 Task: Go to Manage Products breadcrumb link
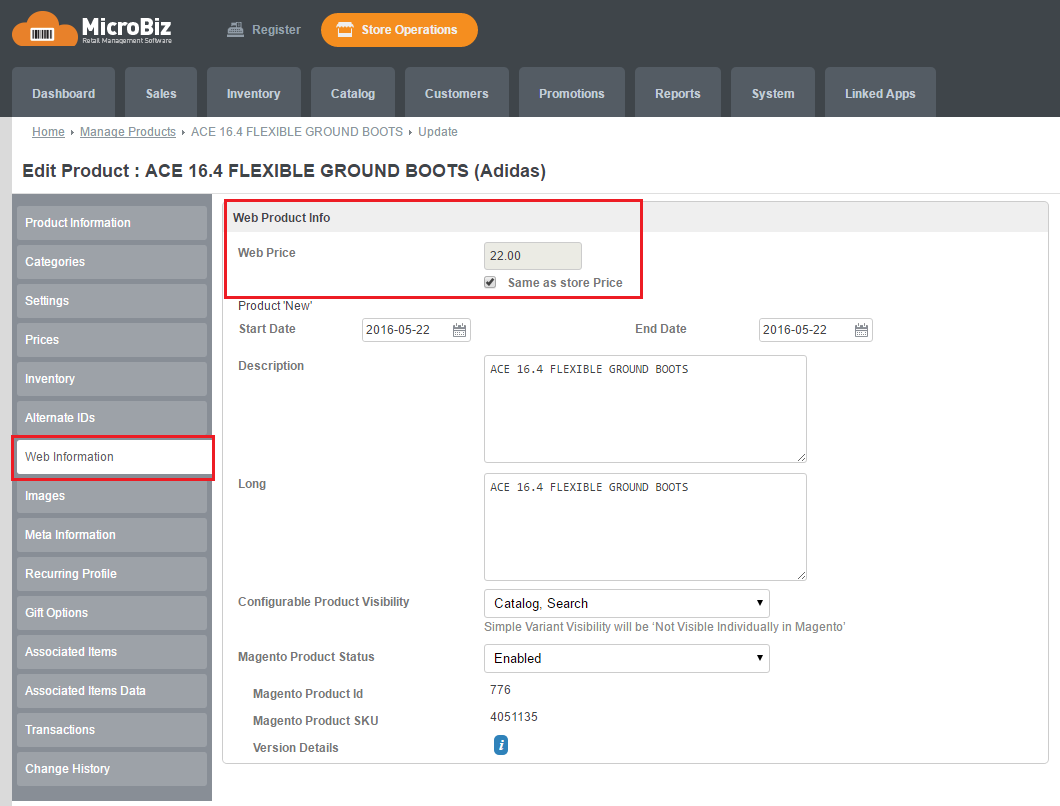(128, 132)
